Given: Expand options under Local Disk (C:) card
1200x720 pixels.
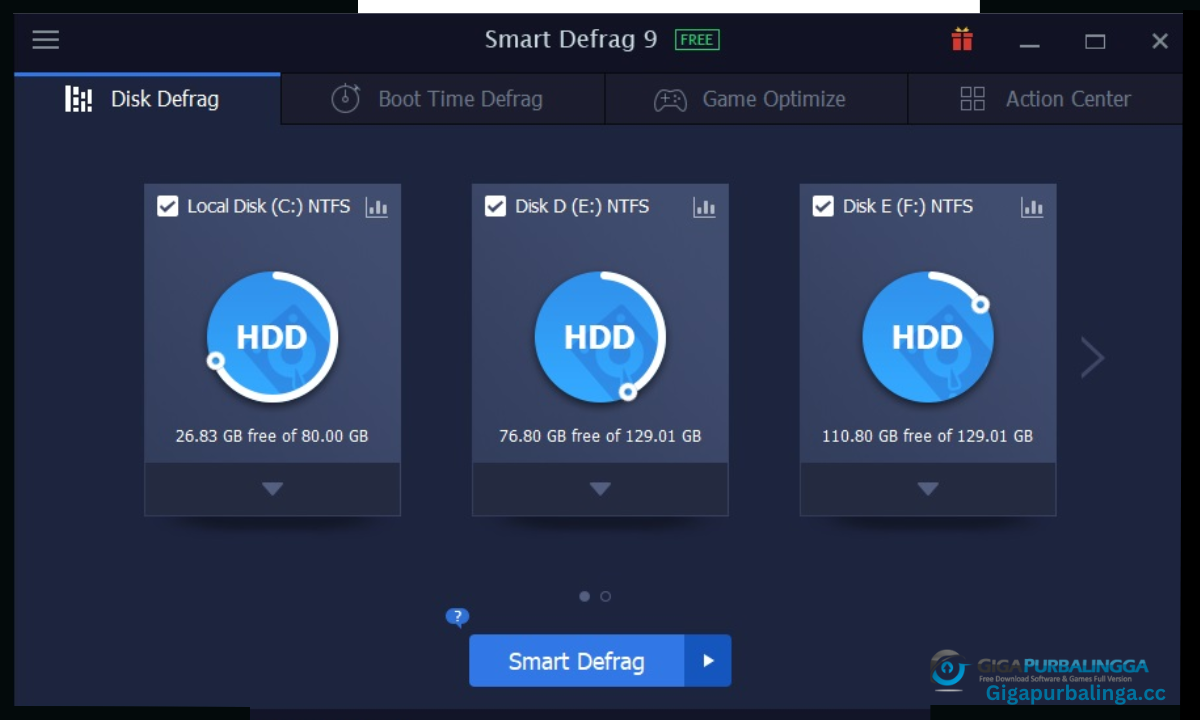Looking at the screenshot, I should click(272, 489).
